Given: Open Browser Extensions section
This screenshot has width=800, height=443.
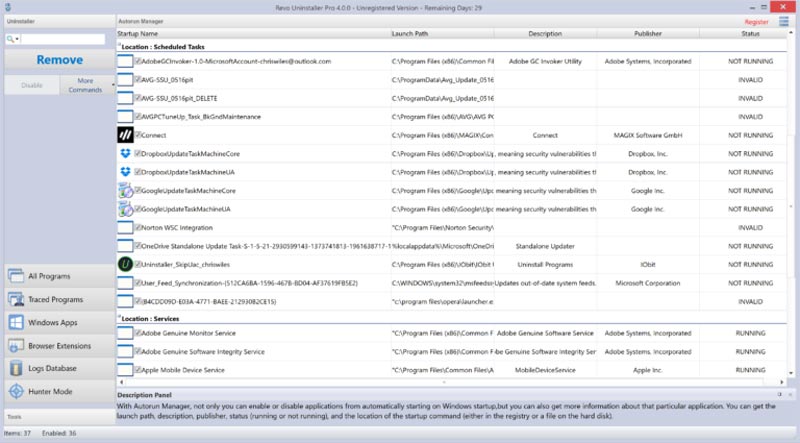Looking at the screenshot, I should 60,346.
